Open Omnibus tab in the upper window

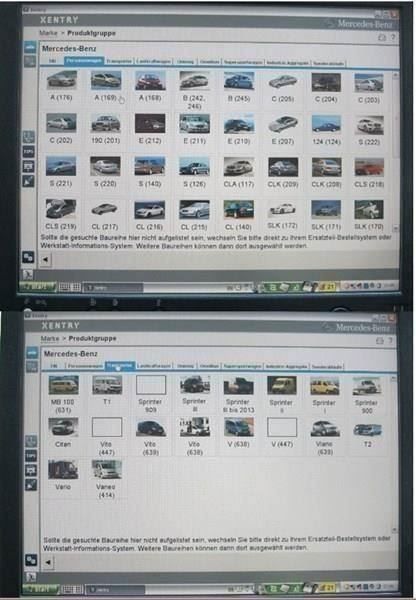point(209,62)
